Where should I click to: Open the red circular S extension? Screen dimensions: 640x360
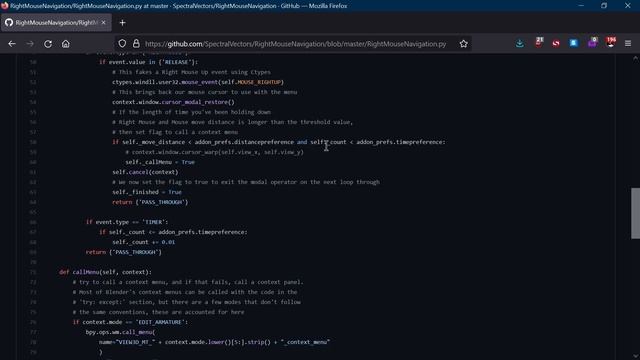[556, 43]
